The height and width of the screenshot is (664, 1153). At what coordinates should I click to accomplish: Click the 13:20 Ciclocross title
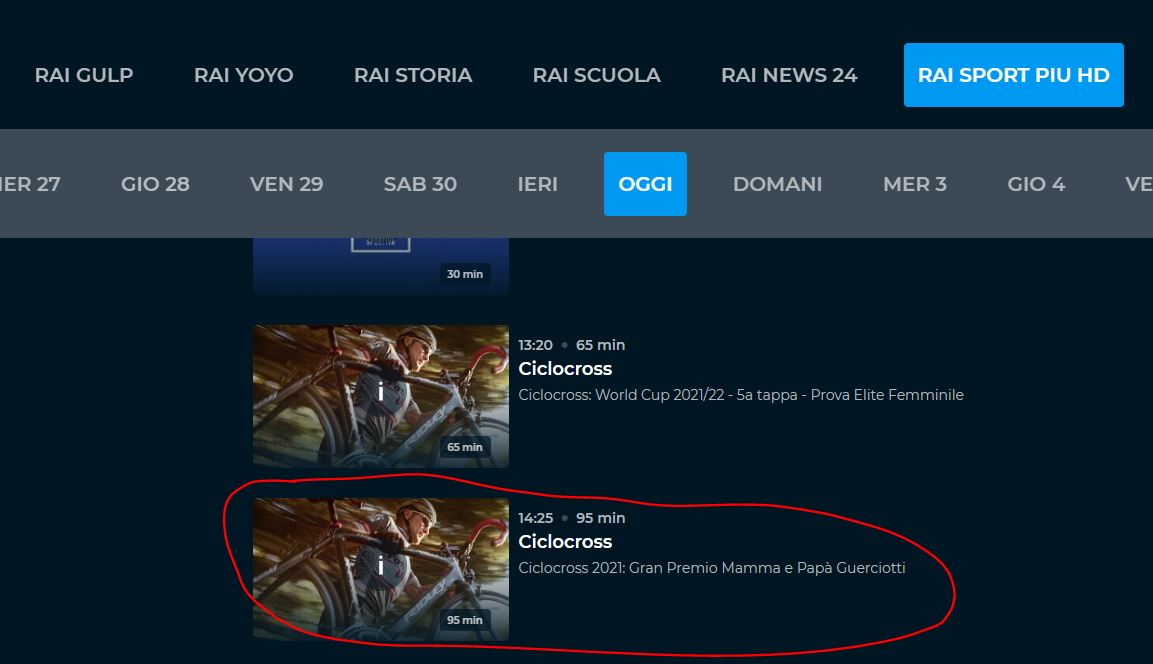point(565,368)
